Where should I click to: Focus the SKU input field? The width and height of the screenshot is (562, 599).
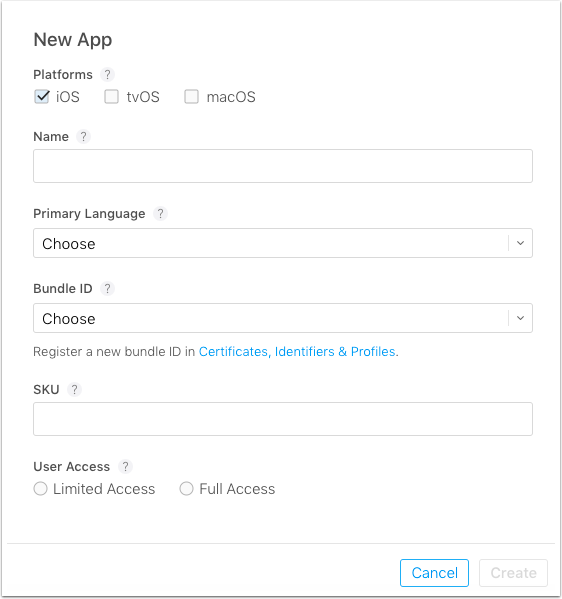[283, 419]
